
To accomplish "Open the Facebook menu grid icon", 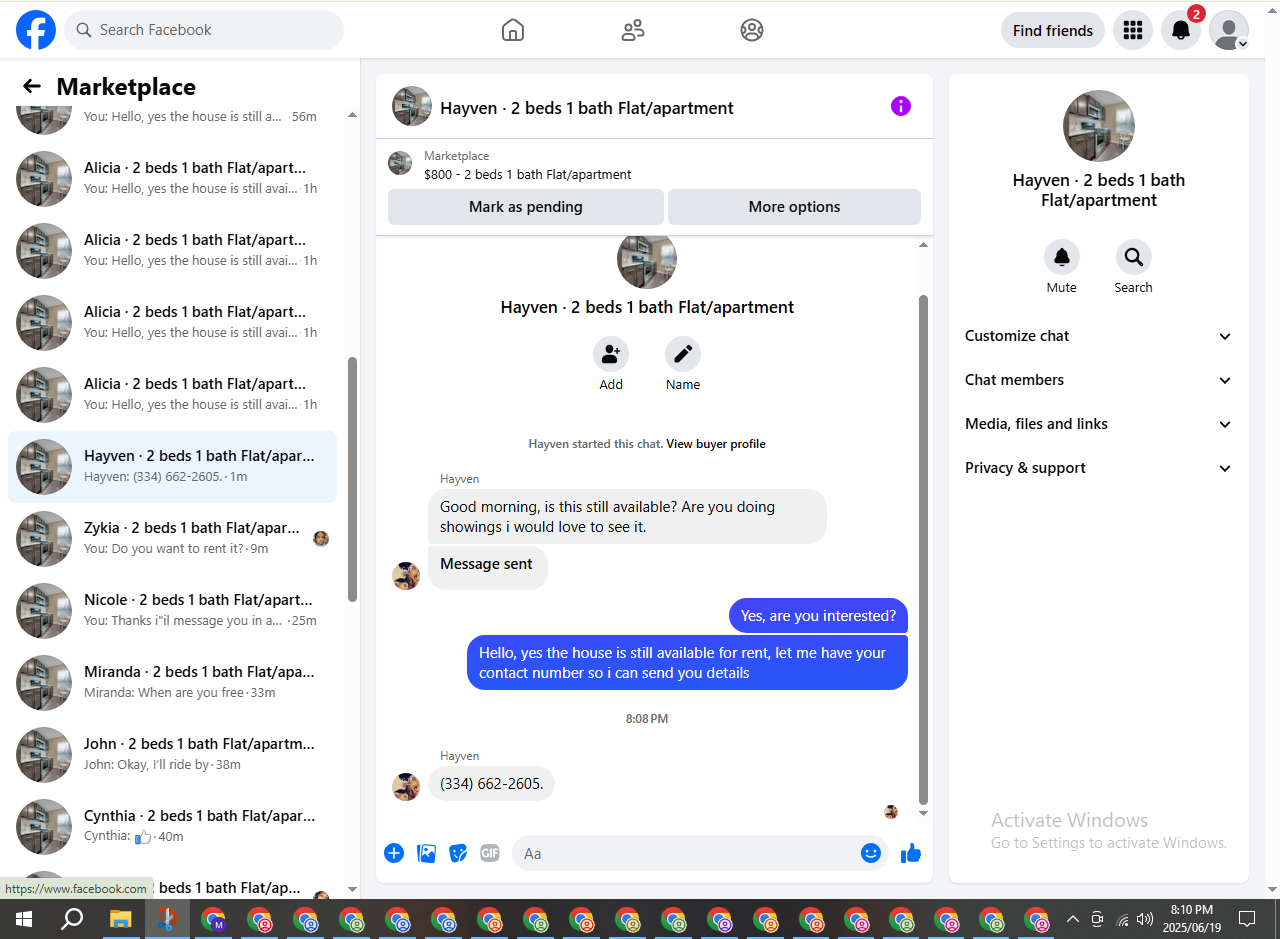I will point(1133,30).
